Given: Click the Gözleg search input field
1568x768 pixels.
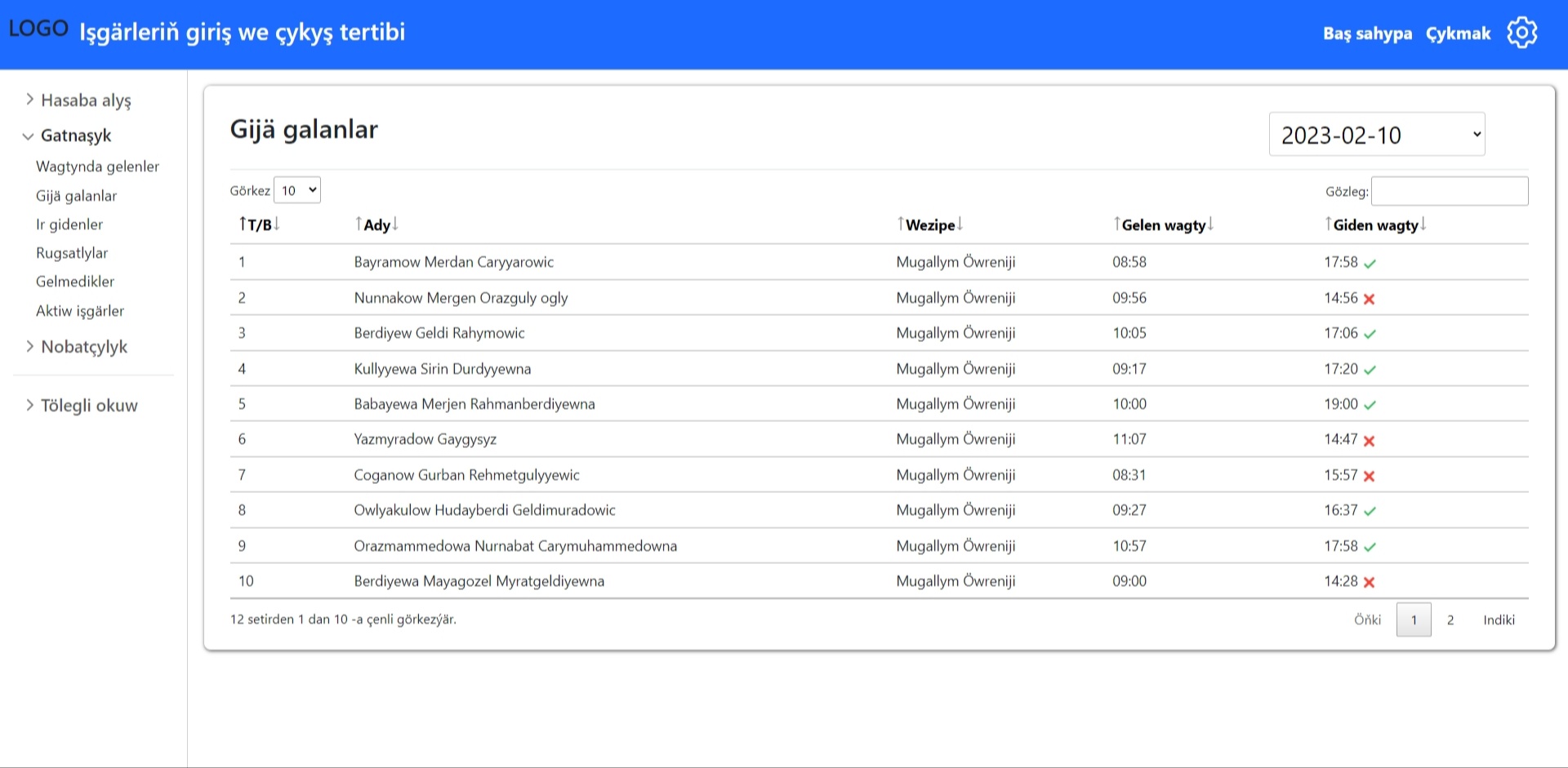Looking at the screenshot, I should coord(1449,191).
